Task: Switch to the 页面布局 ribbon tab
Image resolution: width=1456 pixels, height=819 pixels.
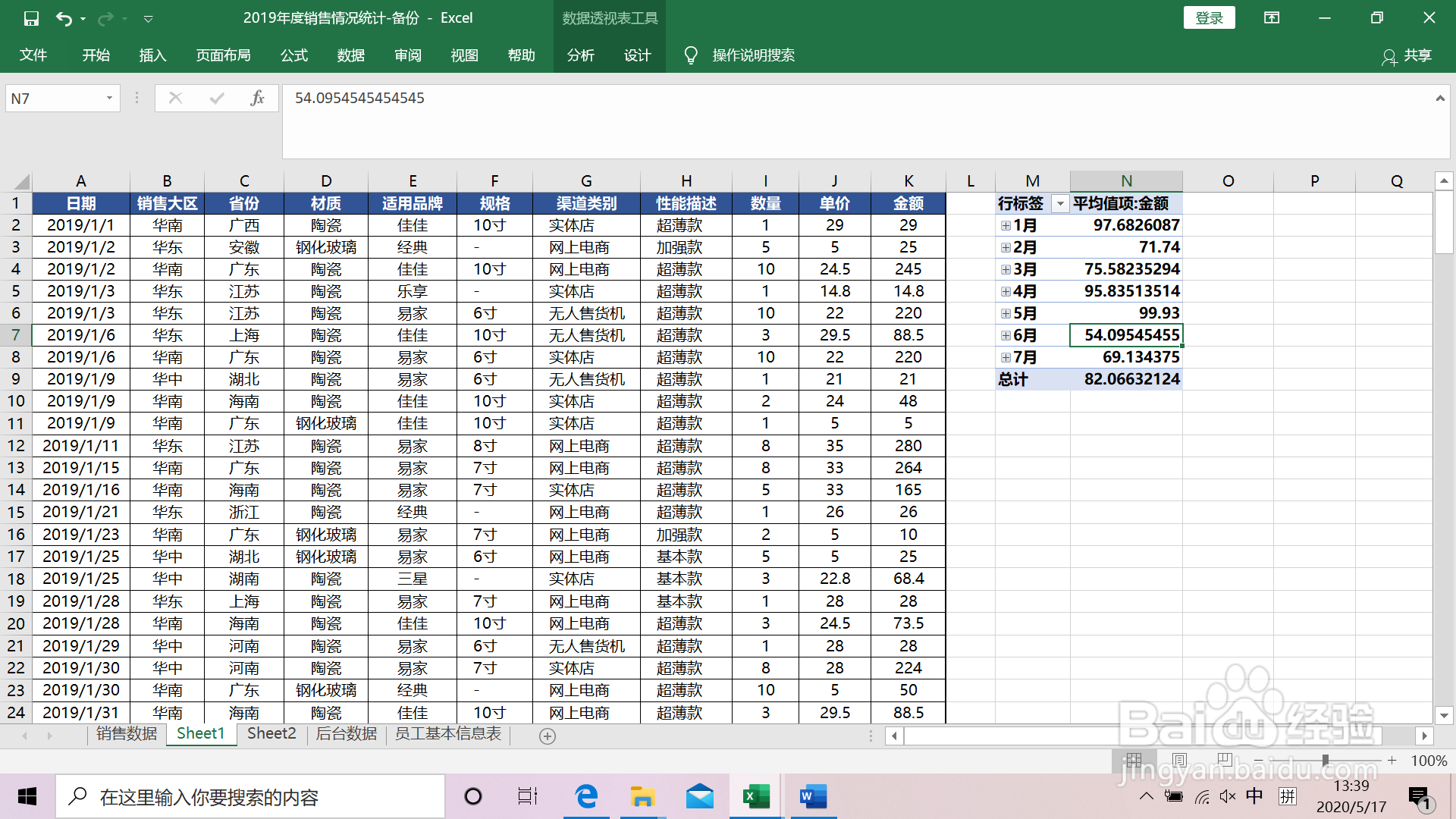Action: pos(223,55)
